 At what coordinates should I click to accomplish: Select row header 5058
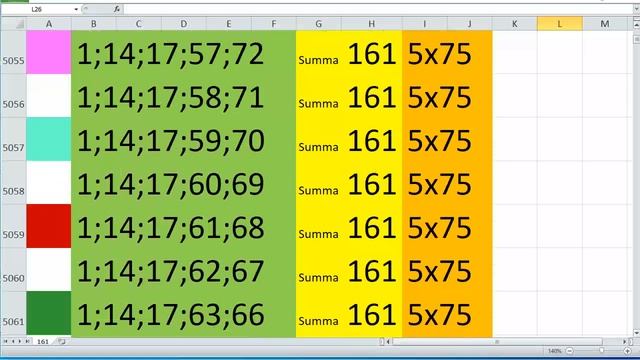tap(13, 183)
